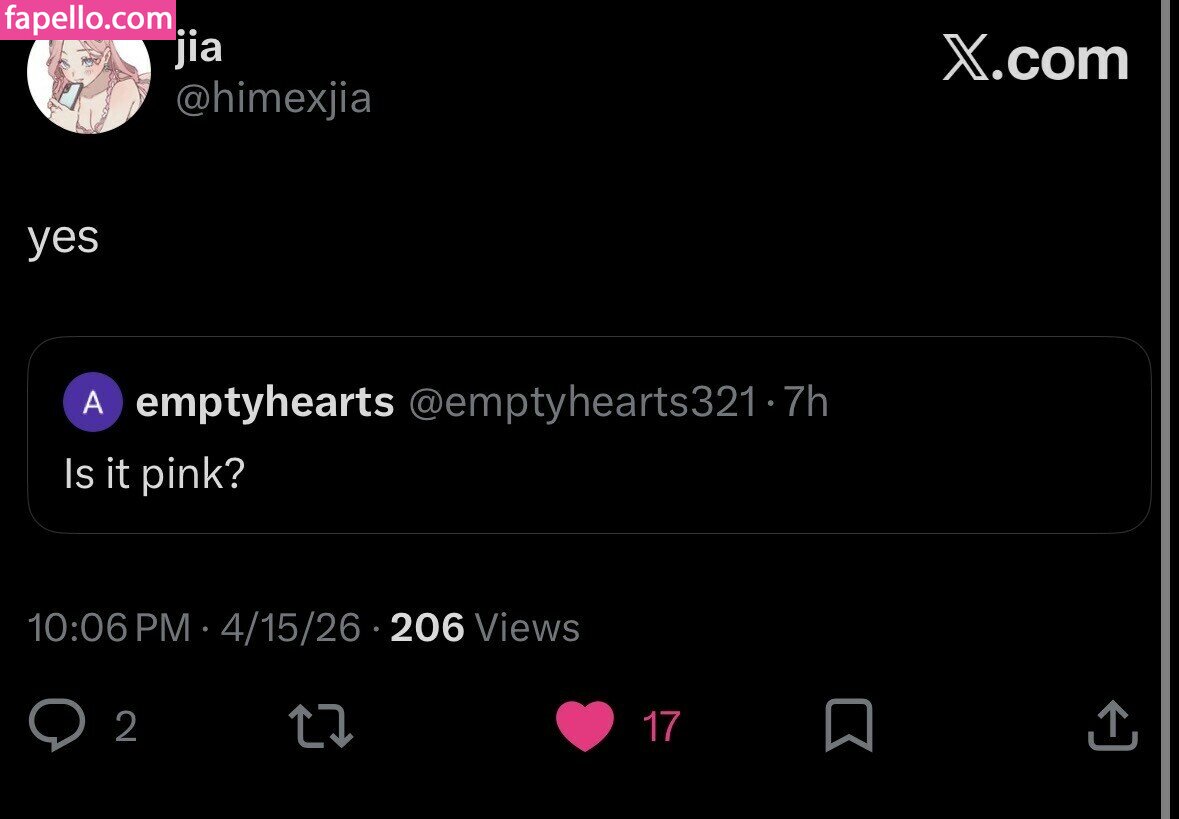Screen dimensions: 1179x819
Task: Open the share icon for this tweet
Action: (1112, 726)
